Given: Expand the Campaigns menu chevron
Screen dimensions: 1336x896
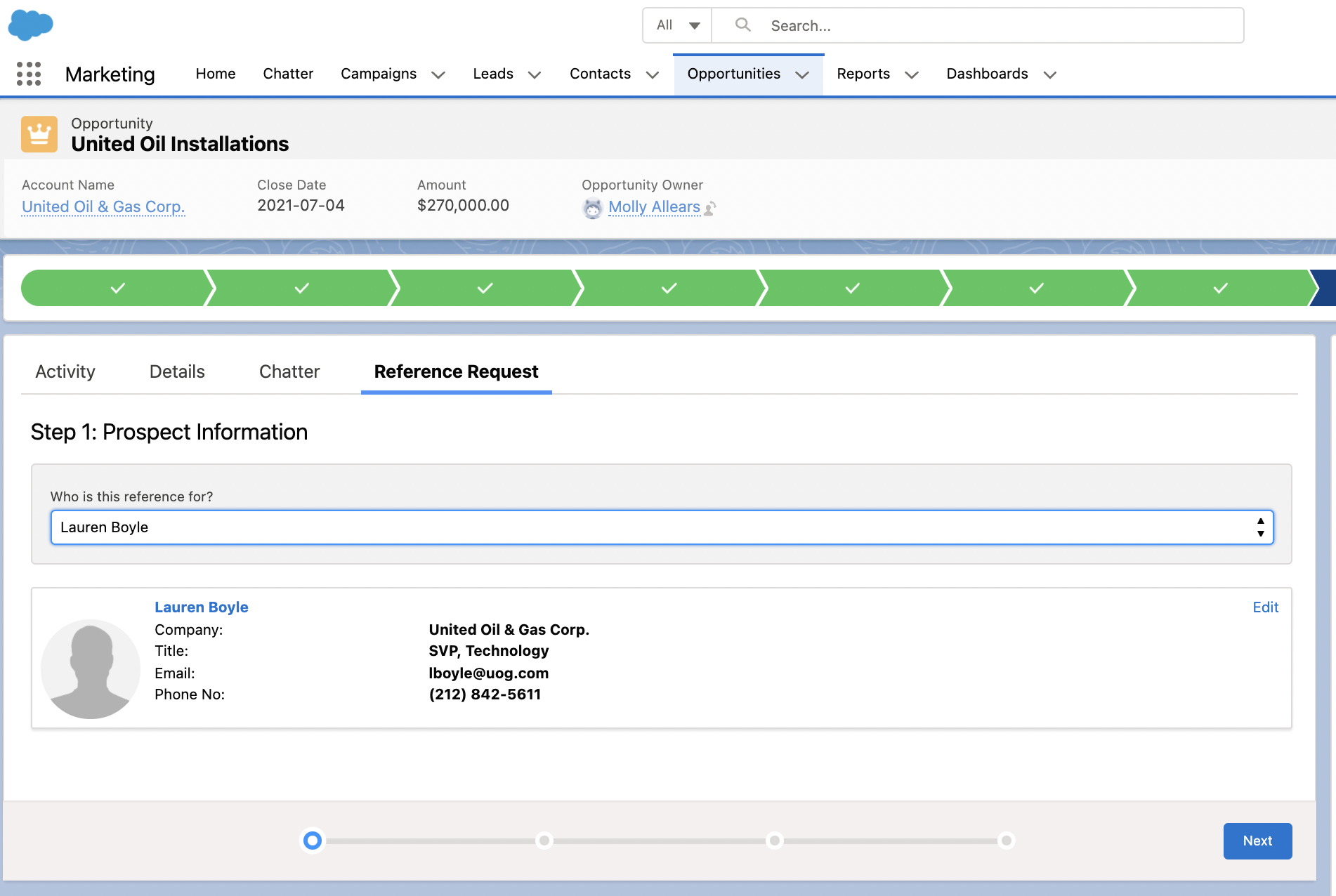Looking at the screenshot, I should (x=438, y=75).
